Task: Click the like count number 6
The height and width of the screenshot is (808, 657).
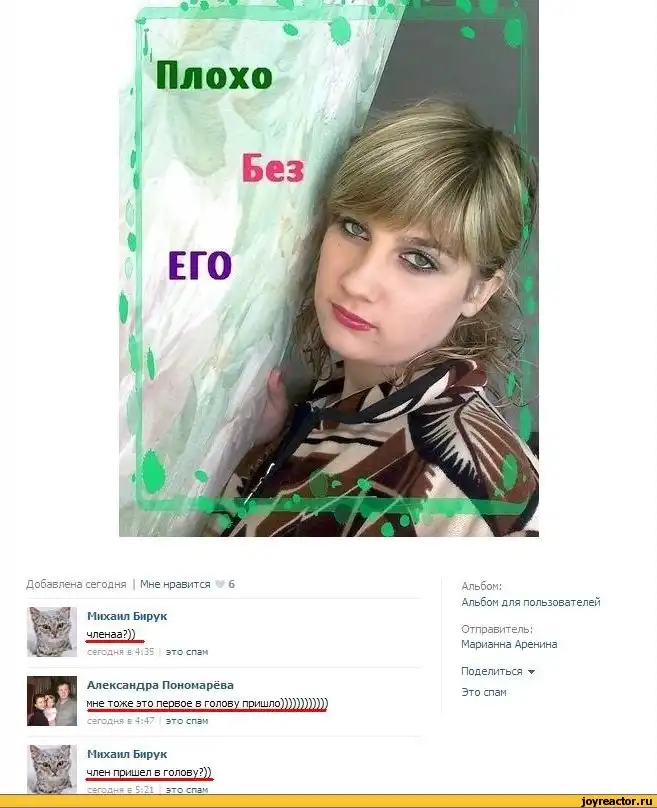Action: click(x=232, y=584)
